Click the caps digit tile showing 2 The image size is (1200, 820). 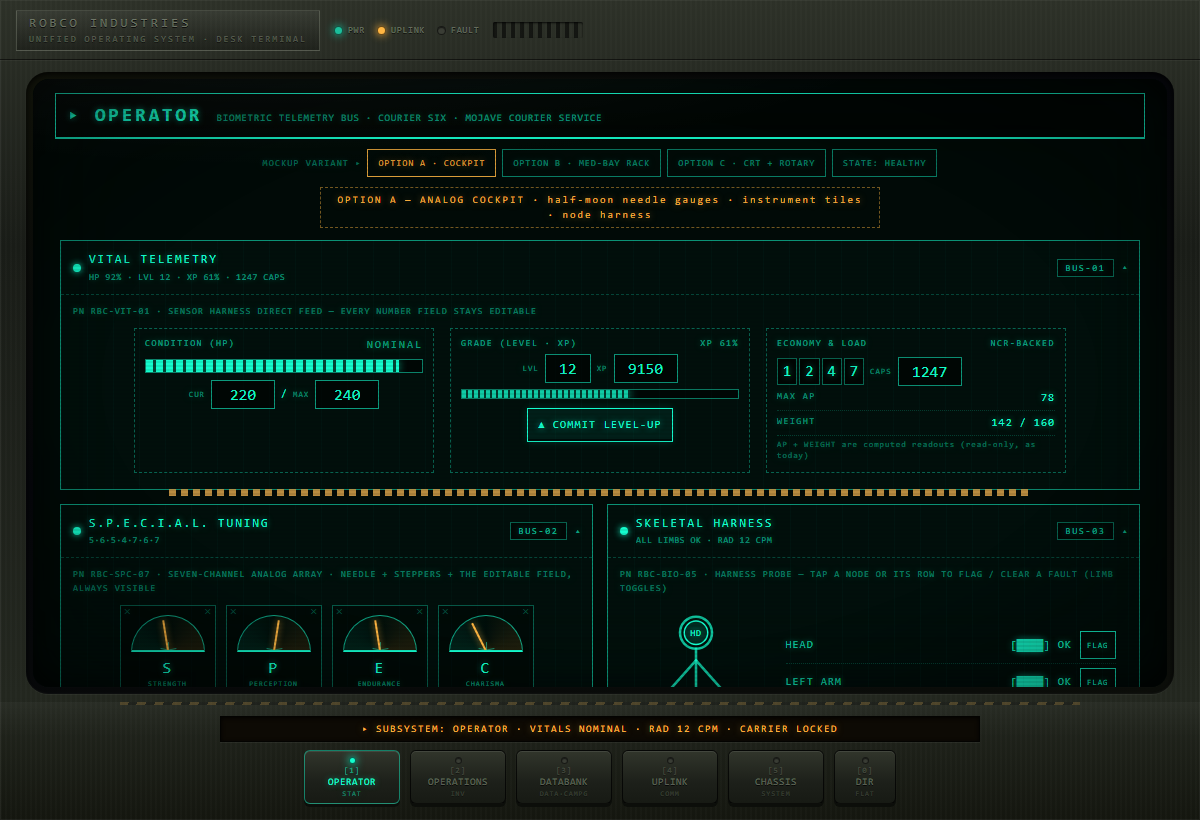[x=809, y=372]
